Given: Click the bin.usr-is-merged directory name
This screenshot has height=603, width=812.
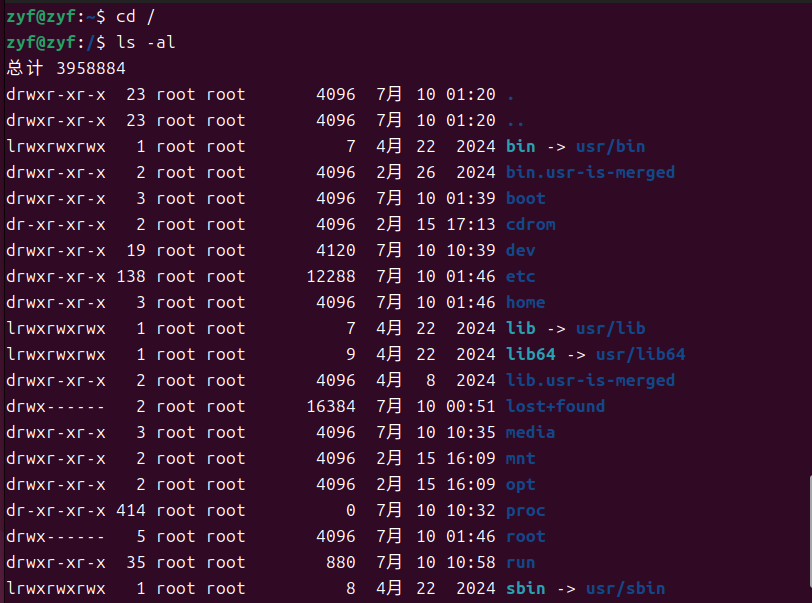Looking at the screenshot, I should (x=590, y=172).
